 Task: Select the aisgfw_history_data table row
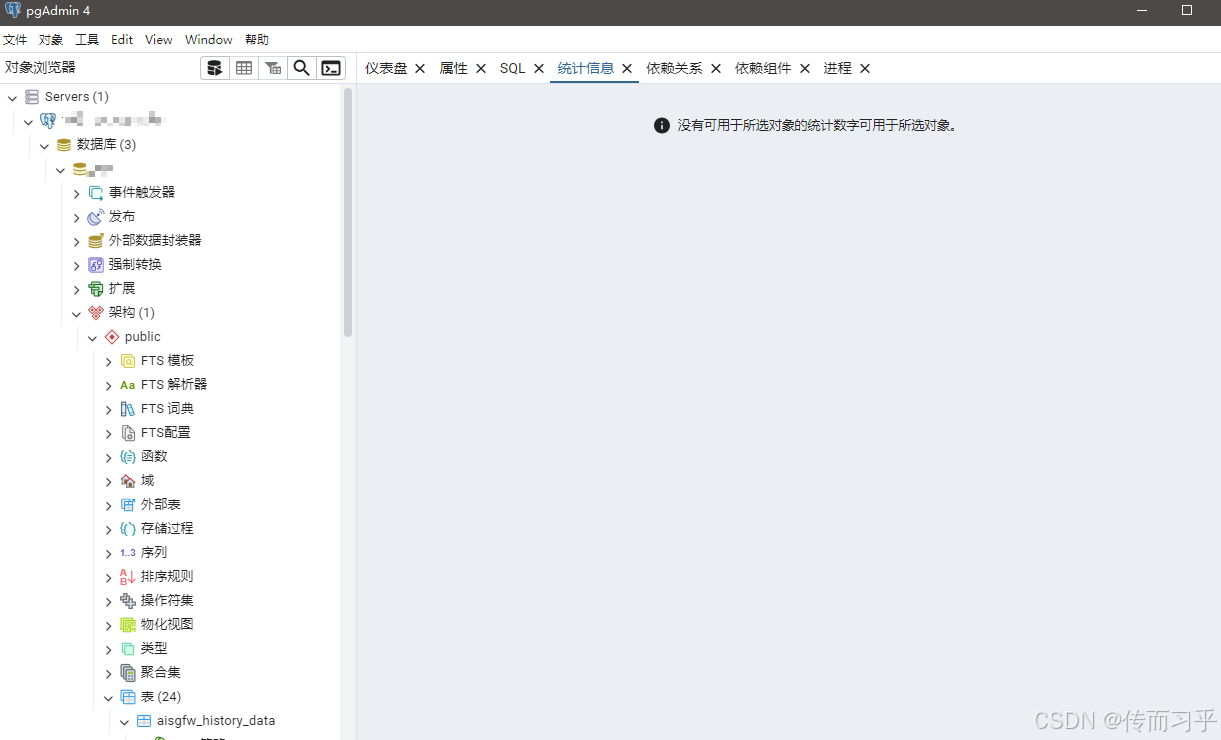pyautogui.click(x=216, y=721)
